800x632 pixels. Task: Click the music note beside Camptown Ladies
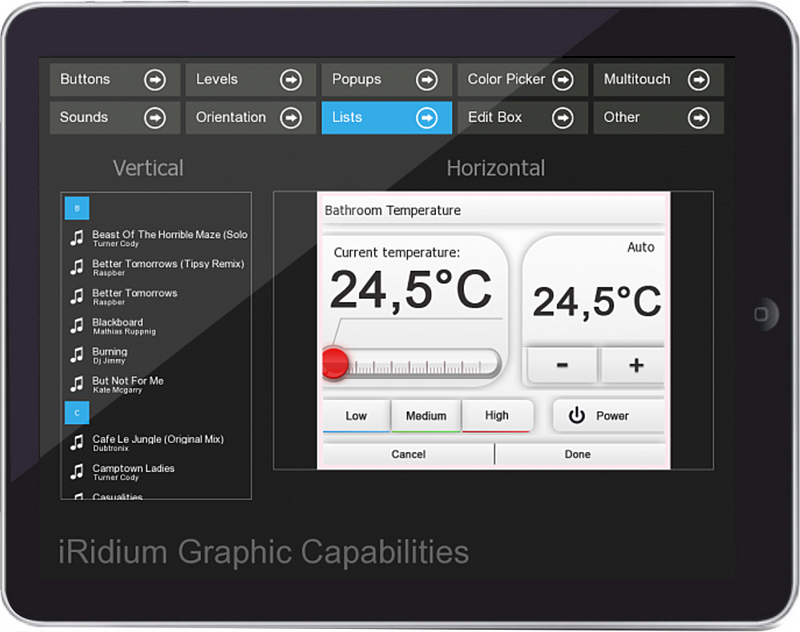(76, 471)
